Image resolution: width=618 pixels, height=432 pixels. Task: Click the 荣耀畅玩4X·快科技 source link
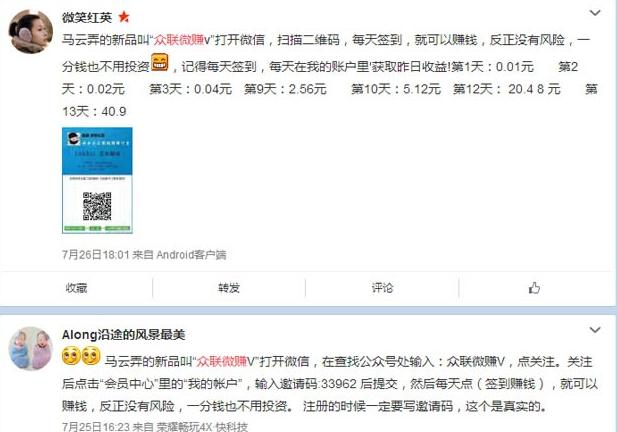(x=202, y=426)
